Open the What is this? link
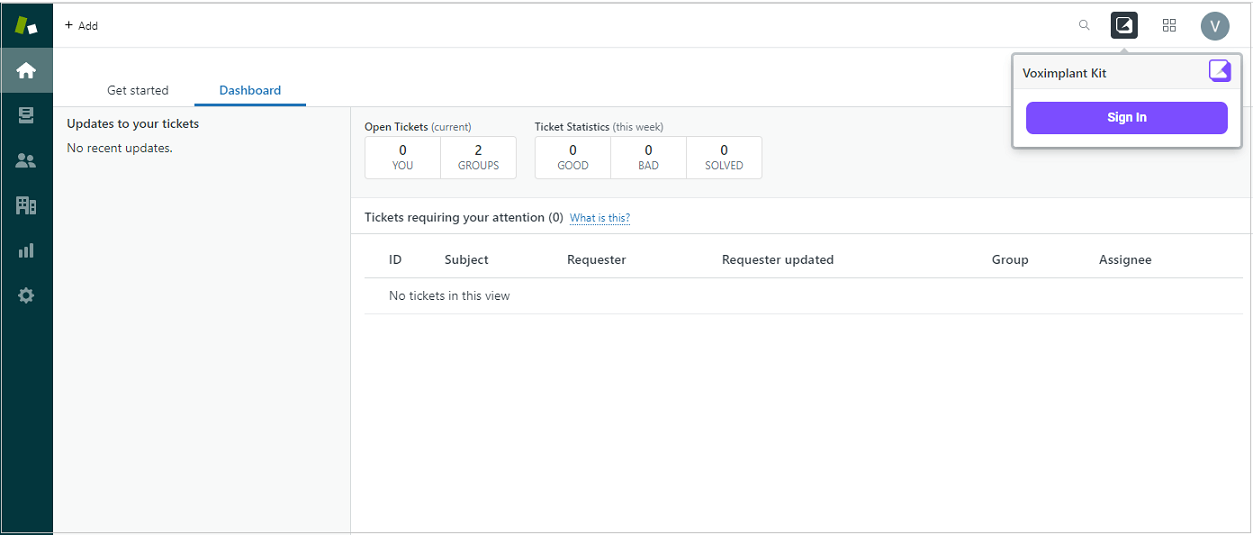This screenshot has width=1253, height=535. tap(600, 218)
